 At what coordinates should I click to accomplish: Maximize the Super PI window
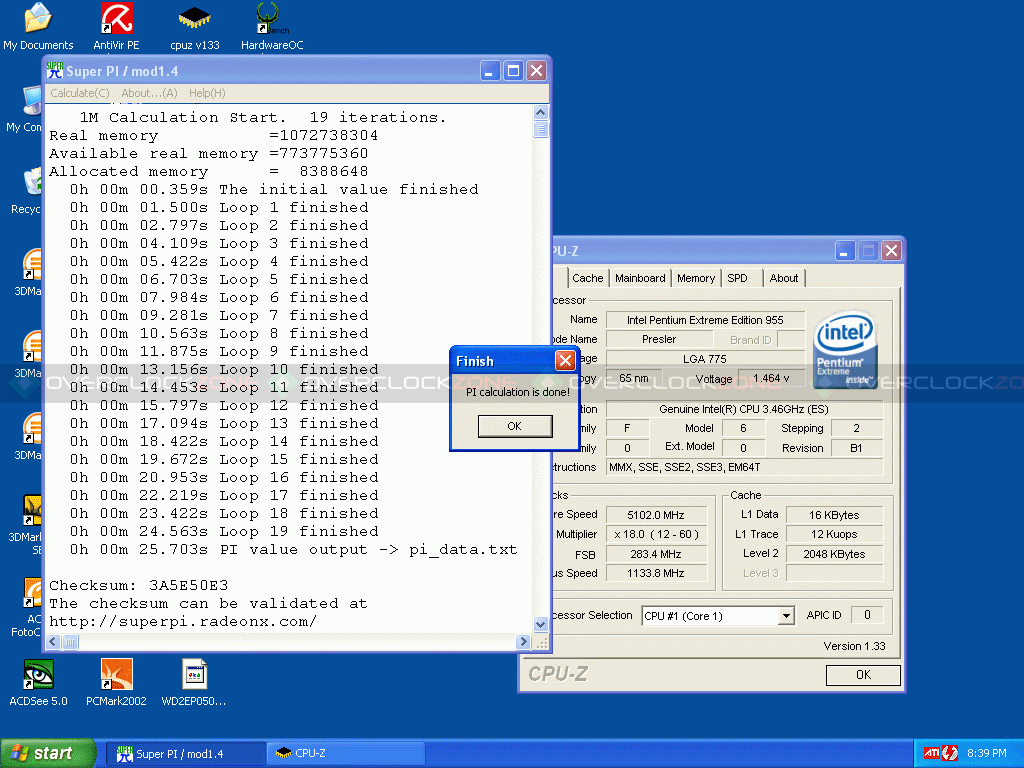tap(513, 71)
